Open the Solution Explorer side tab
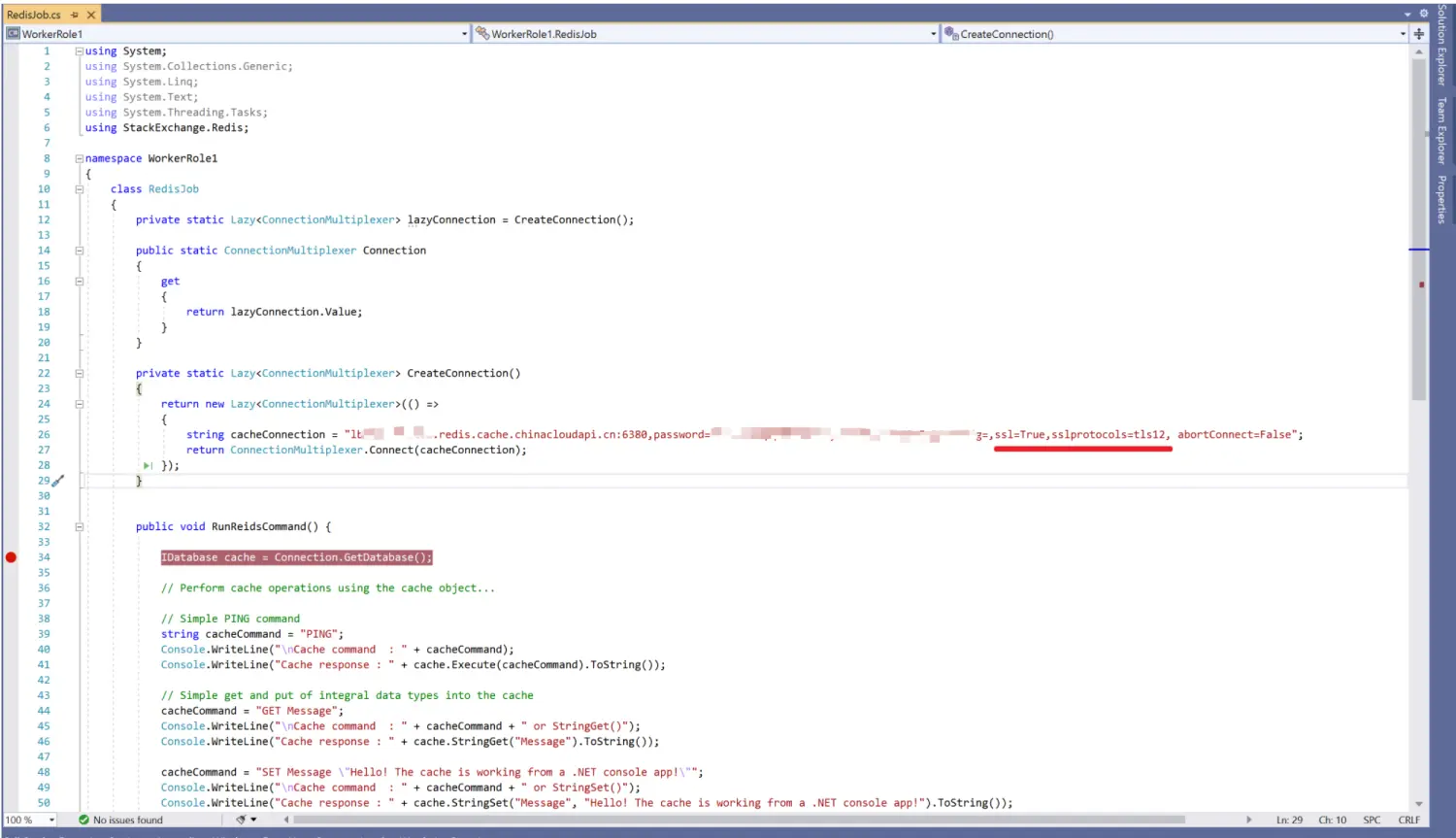This screenshot has width=1456, height=838. [1442, 44]
